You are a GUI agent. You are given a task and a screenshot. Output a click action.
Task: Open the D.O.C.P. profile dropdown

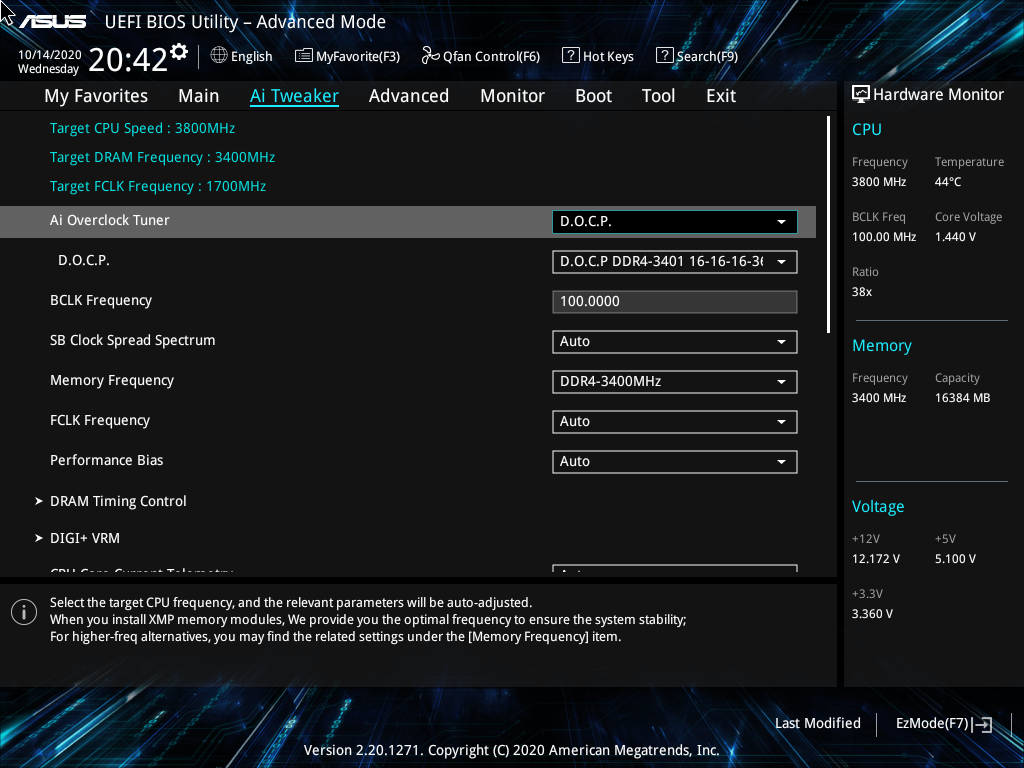tap(675, 262)
